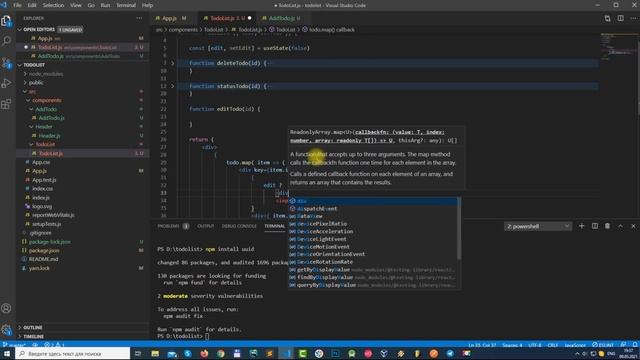Open the Accounts menu icon

point(7,309)
